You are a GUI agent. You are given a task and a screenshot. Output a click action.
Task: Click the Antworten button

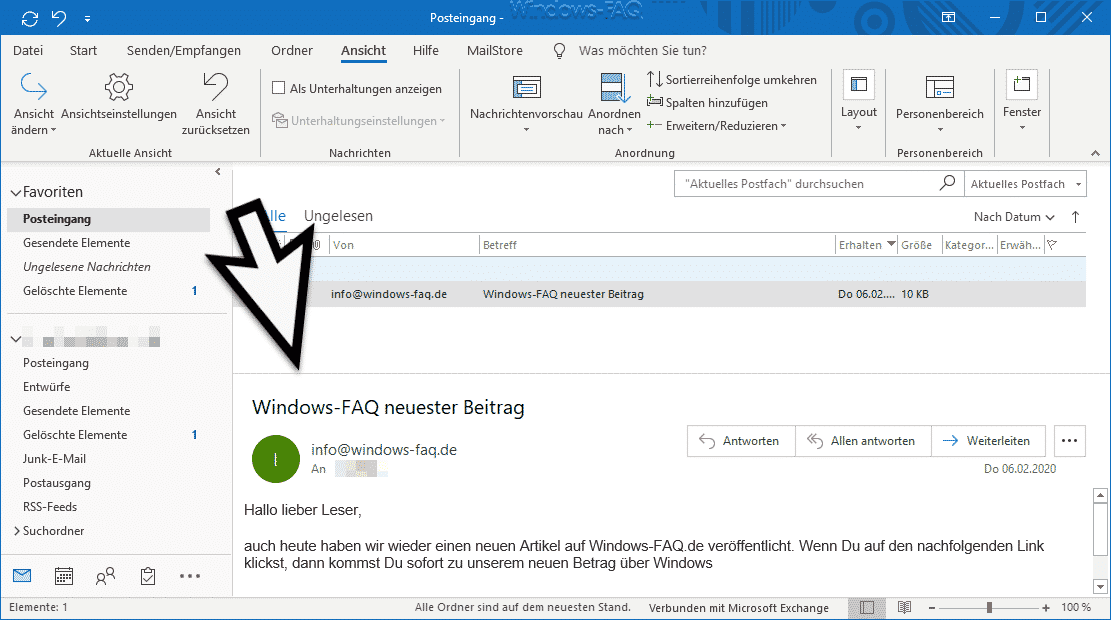click(741, 441)
